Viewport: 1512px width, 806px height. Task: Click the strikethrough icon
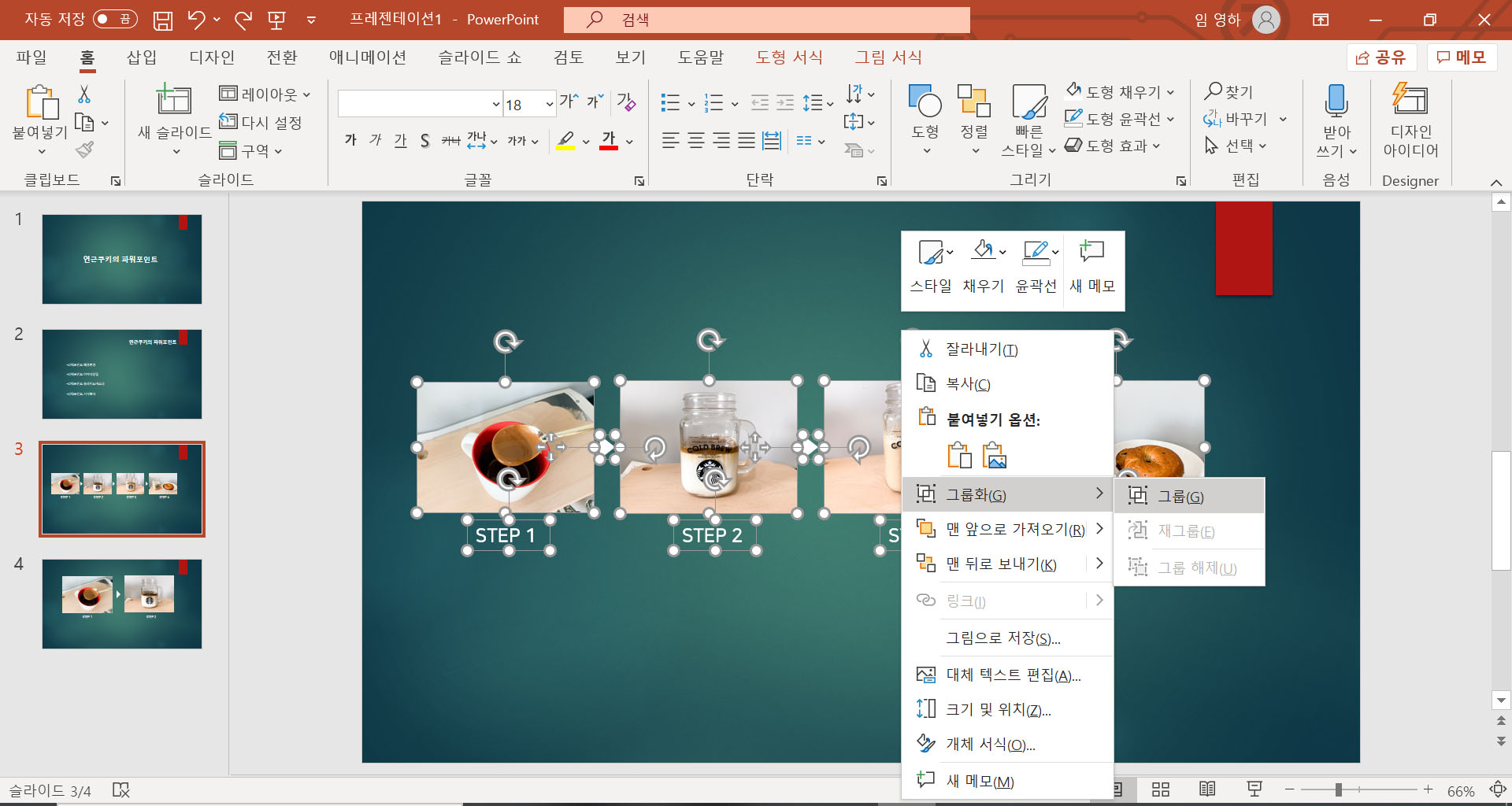[450, 141]
